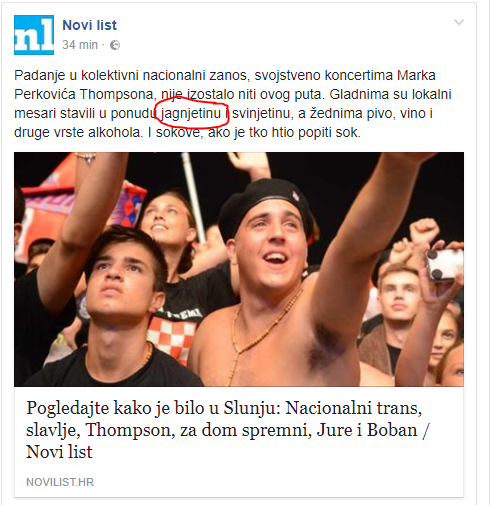Visit the NOVILIST.HR source domain

[x=60, y=482]
